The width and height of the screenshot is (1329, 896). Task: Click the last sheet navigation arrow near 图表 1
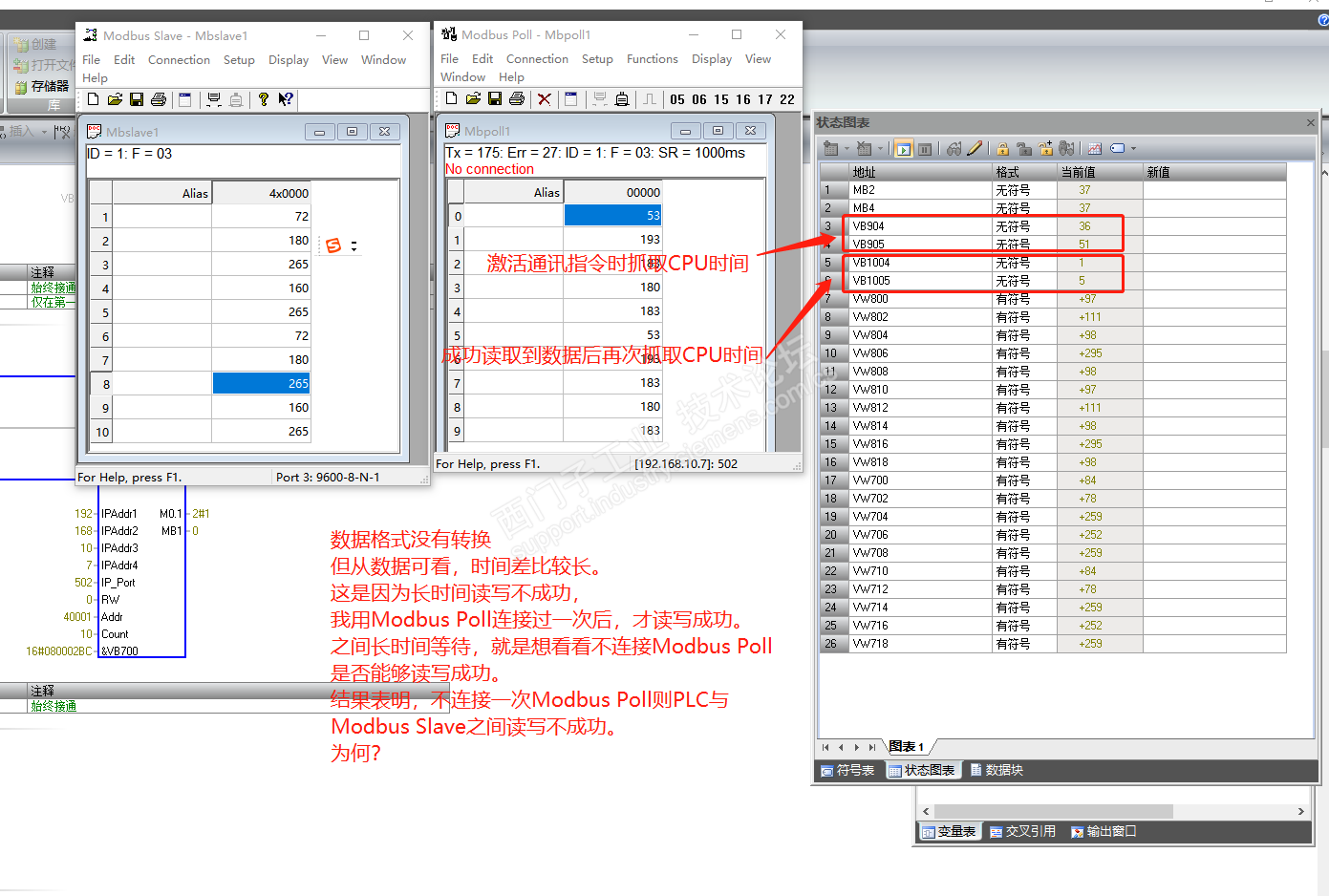(x=871, y=747)
